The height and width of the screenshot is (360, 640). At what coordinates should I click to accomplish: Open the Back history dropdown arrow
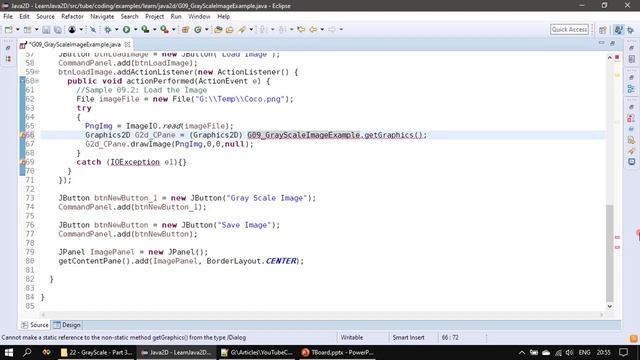pos(322,29)
